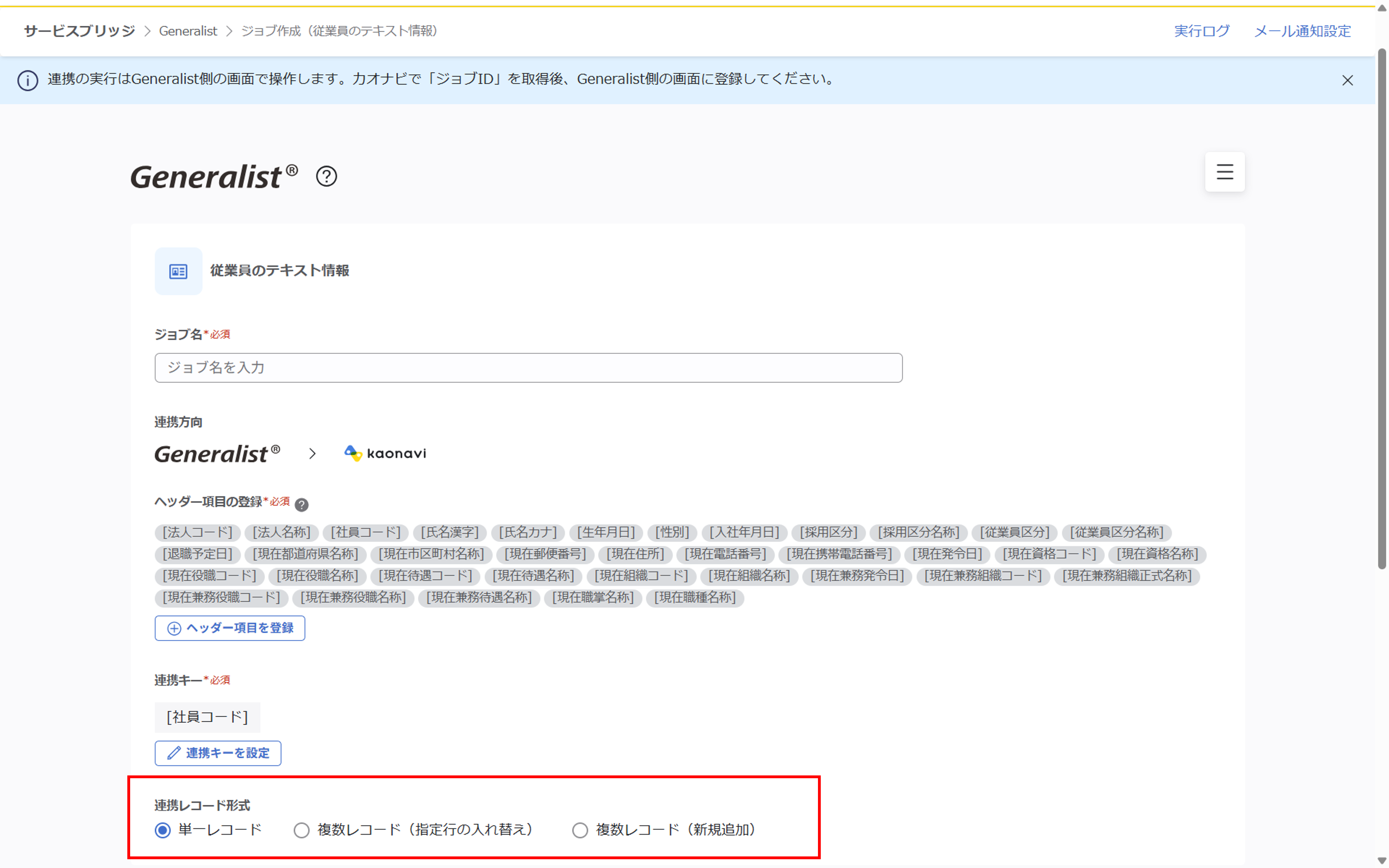Dismiss the info banner with the X
The image size is (1389, 868).
(1347, 80)
